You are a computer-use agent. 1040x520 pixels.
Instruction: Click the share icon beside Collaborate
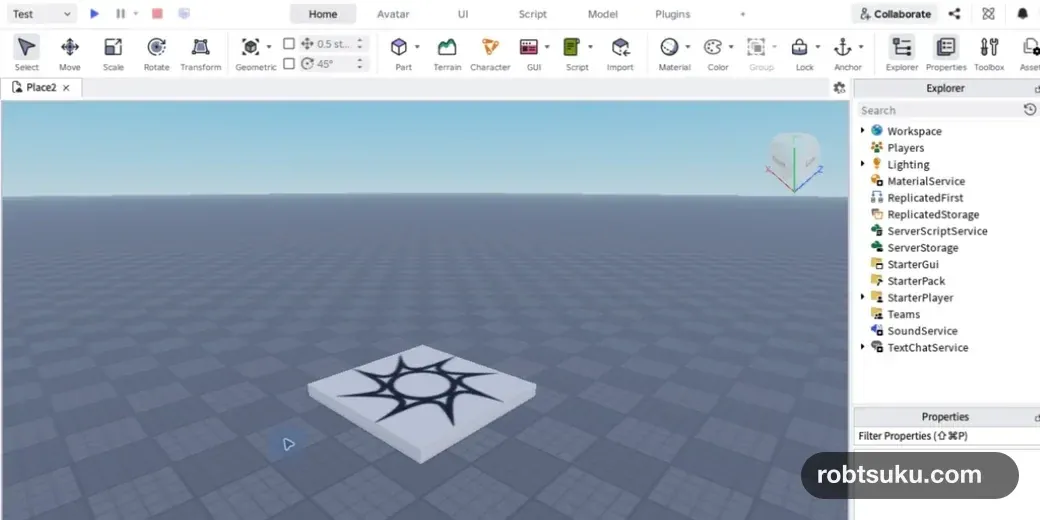954,13
